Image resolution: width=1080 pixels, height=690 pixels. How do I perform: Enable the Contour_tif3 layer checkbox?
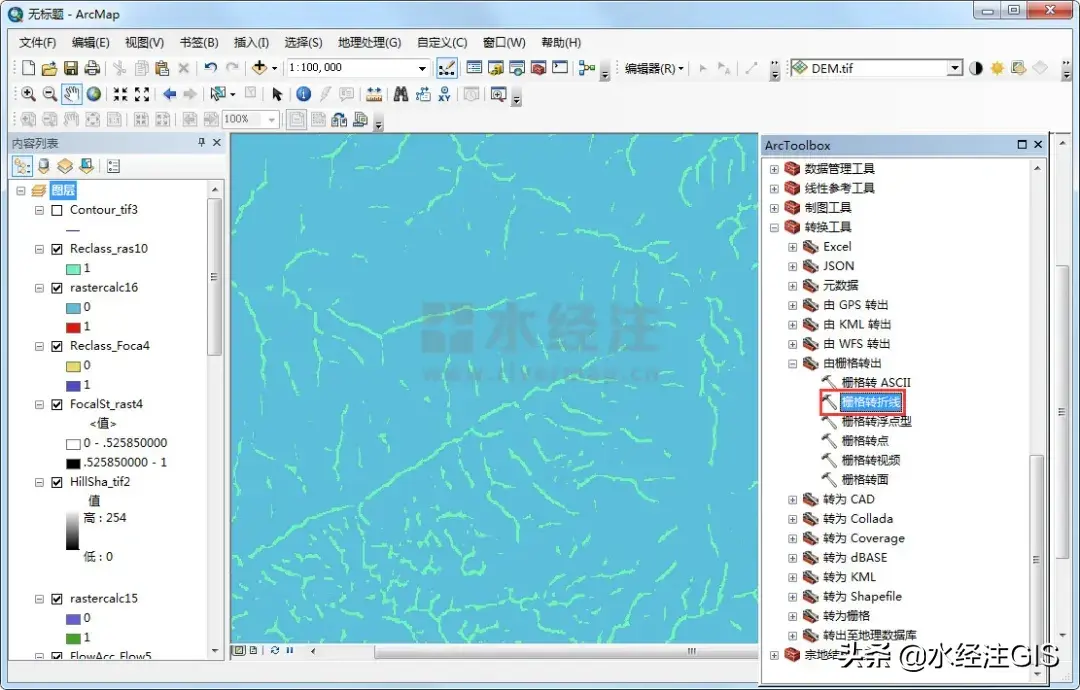[57, 210]
